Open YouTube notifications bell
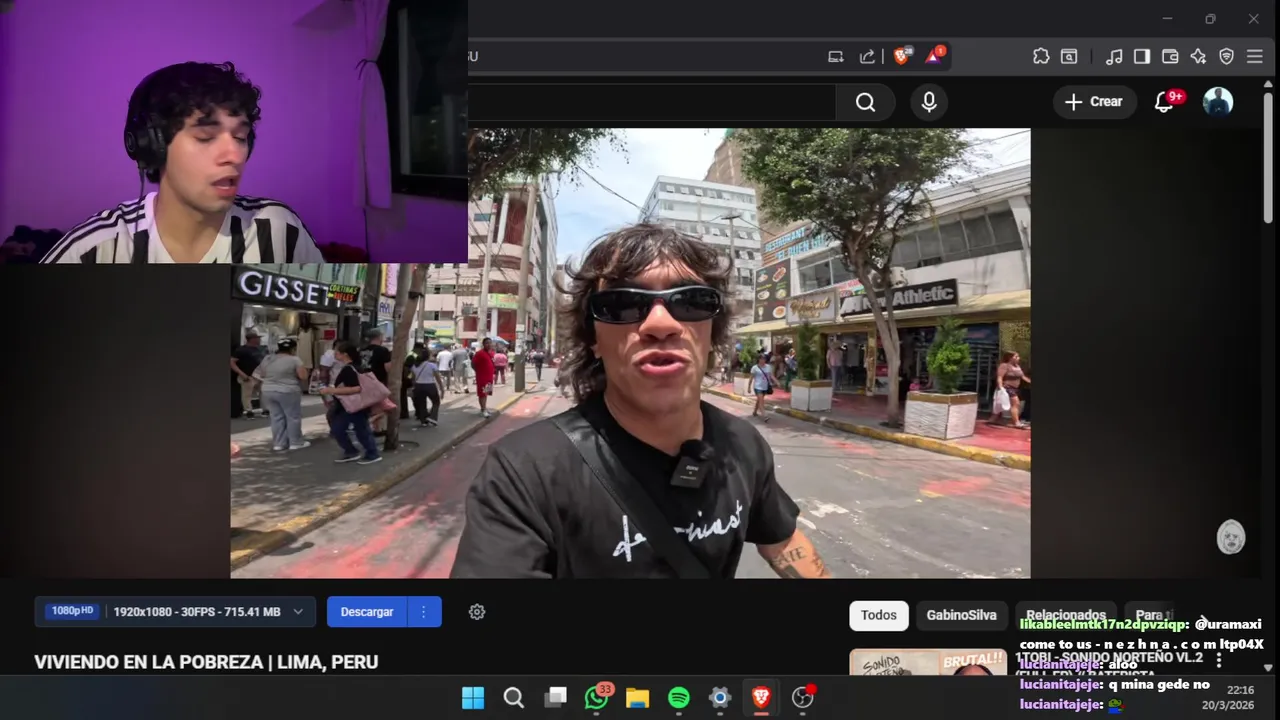This screenshot has height=720, width=1280. 1164,102
